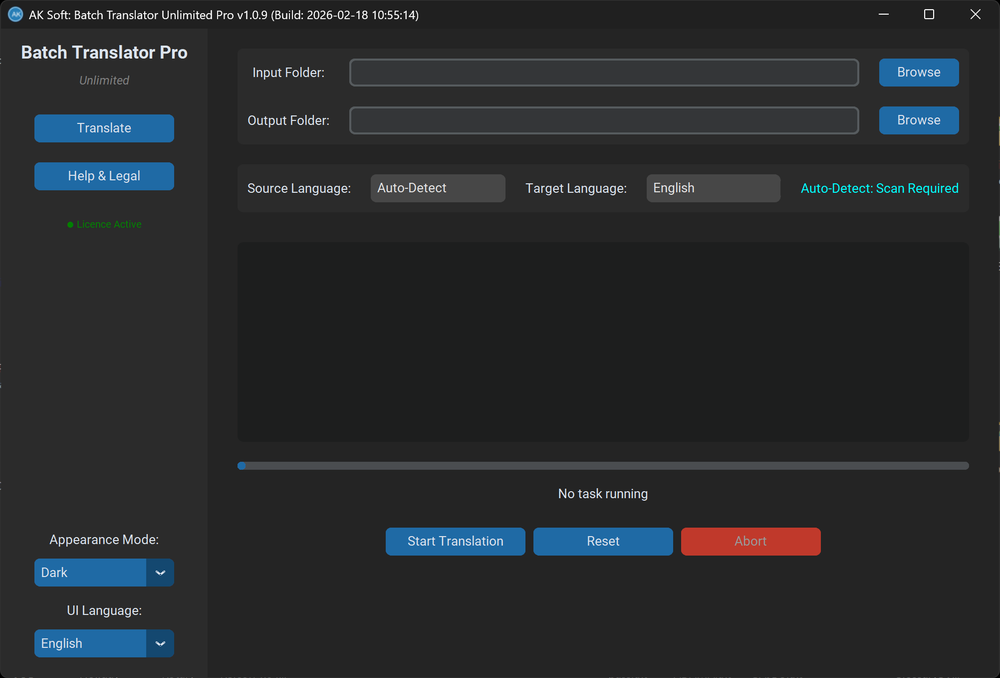Click the empty translation log panel
This screenshot has height=678, width=1000.
point(603,340)
